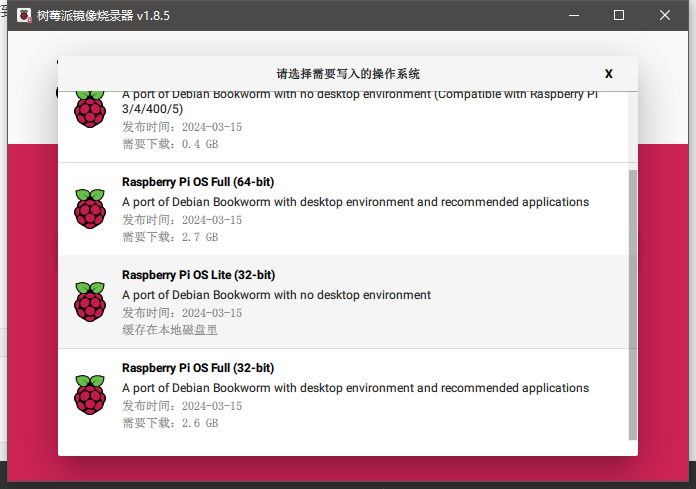696x489 pixels.
Task: Select Raspberry Pi OS Full (32-bit) title
Action: (x=198, y=368)
